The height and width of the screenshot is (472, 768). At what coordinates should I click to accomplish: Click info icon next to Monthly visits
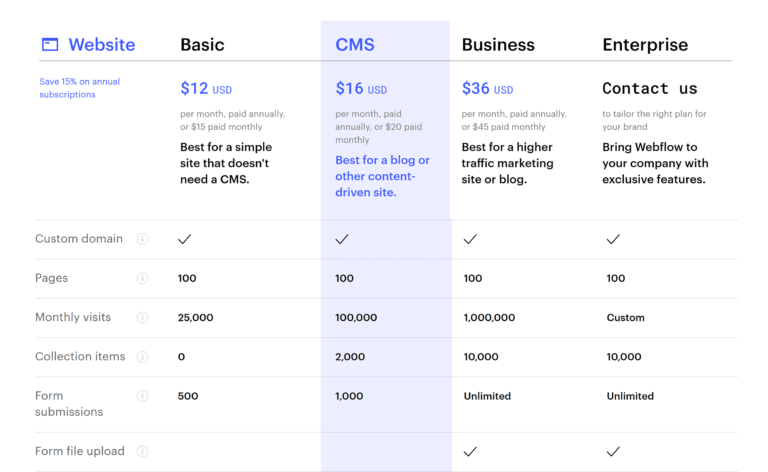(142, 317)
